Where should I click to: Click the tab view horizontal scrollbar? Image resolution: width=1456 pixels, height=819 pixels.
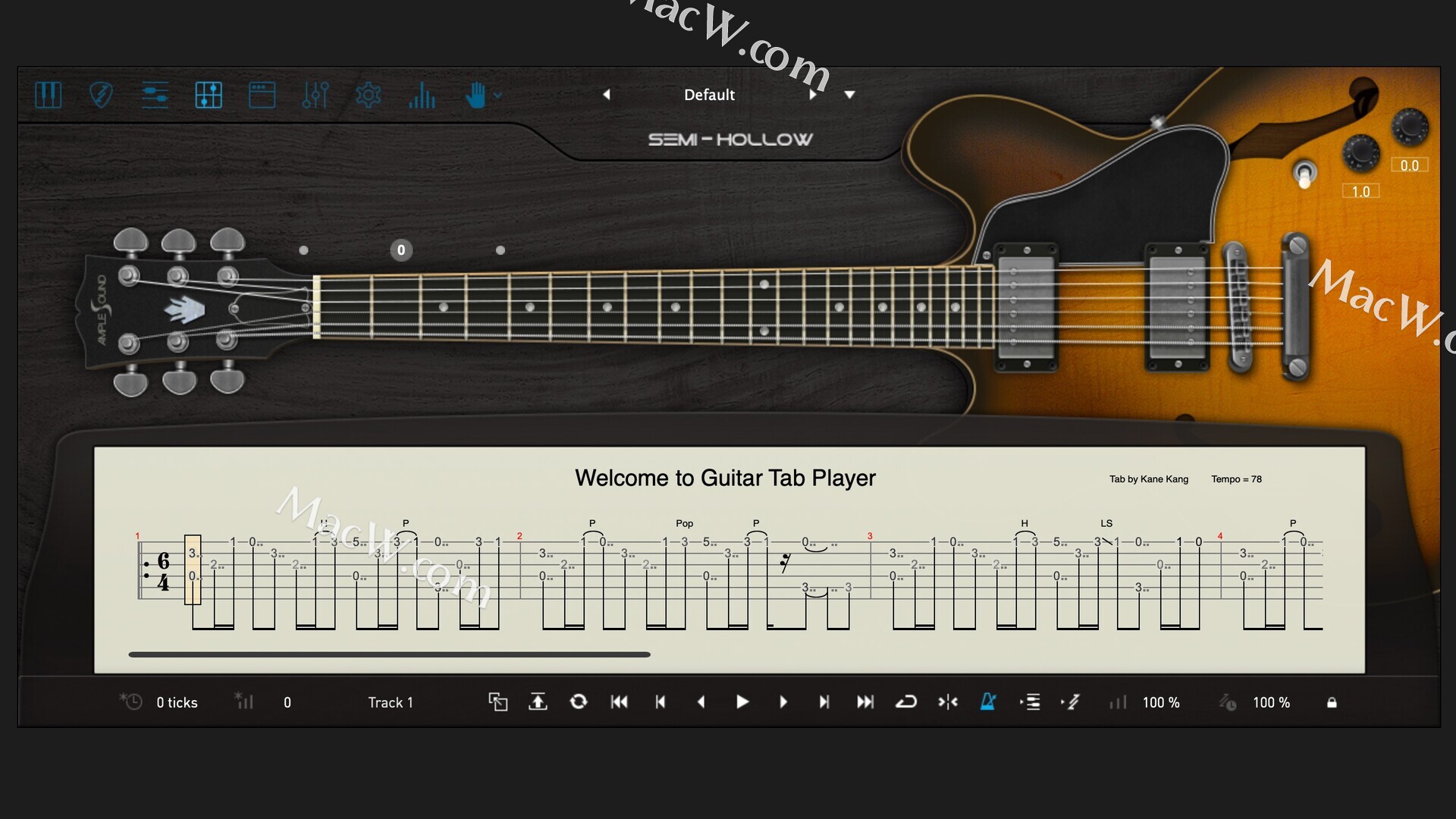pos(389,654)
